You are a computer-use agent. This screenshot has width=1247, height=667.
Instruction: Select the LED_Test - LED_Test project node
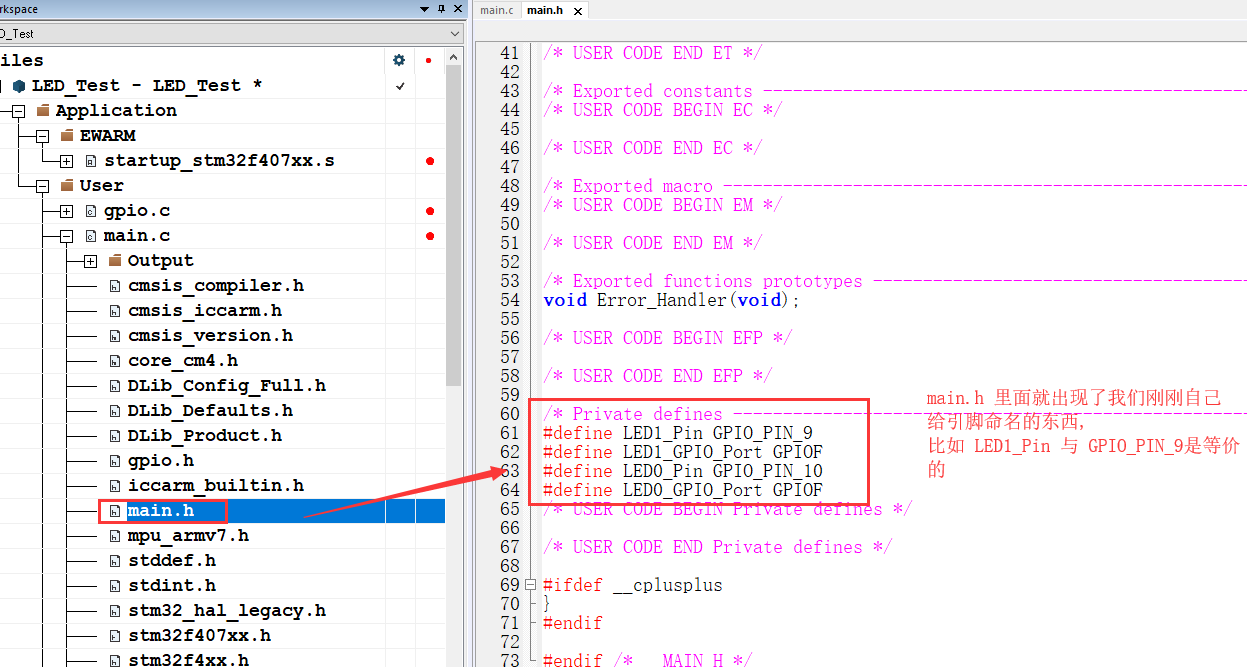coord(147,86)
